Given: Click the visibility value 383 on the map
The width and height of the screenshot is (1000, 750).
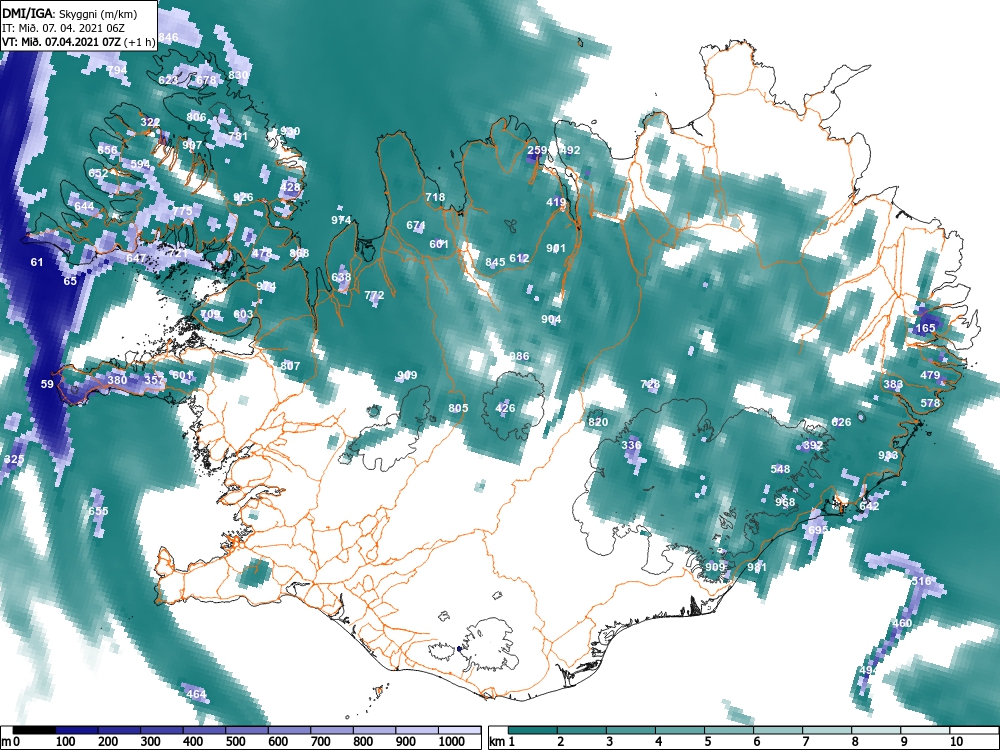Looking at the screenshot, I should point(893,384).
